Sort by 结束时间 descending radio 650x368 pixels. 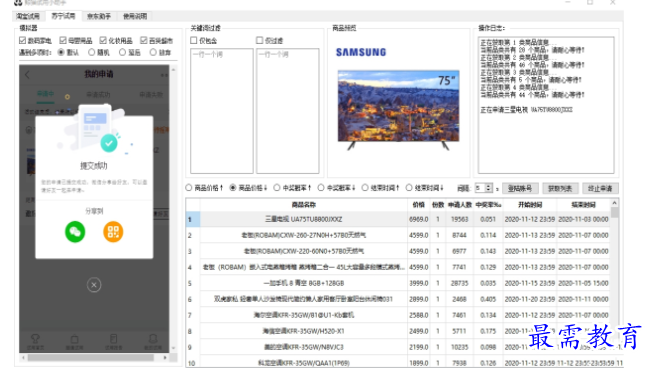(409, 188)
